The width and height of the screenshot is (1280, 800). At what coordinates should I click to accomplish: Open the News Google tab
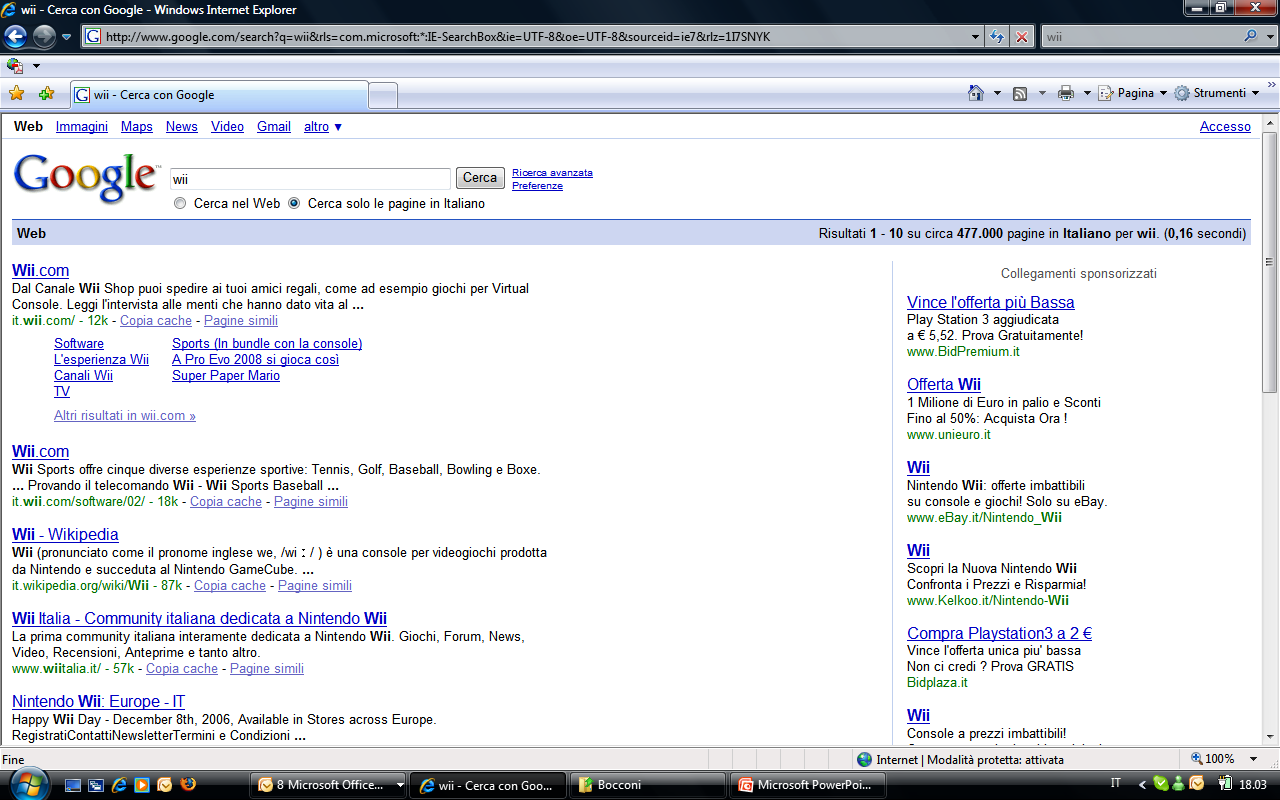pos(182,127)
